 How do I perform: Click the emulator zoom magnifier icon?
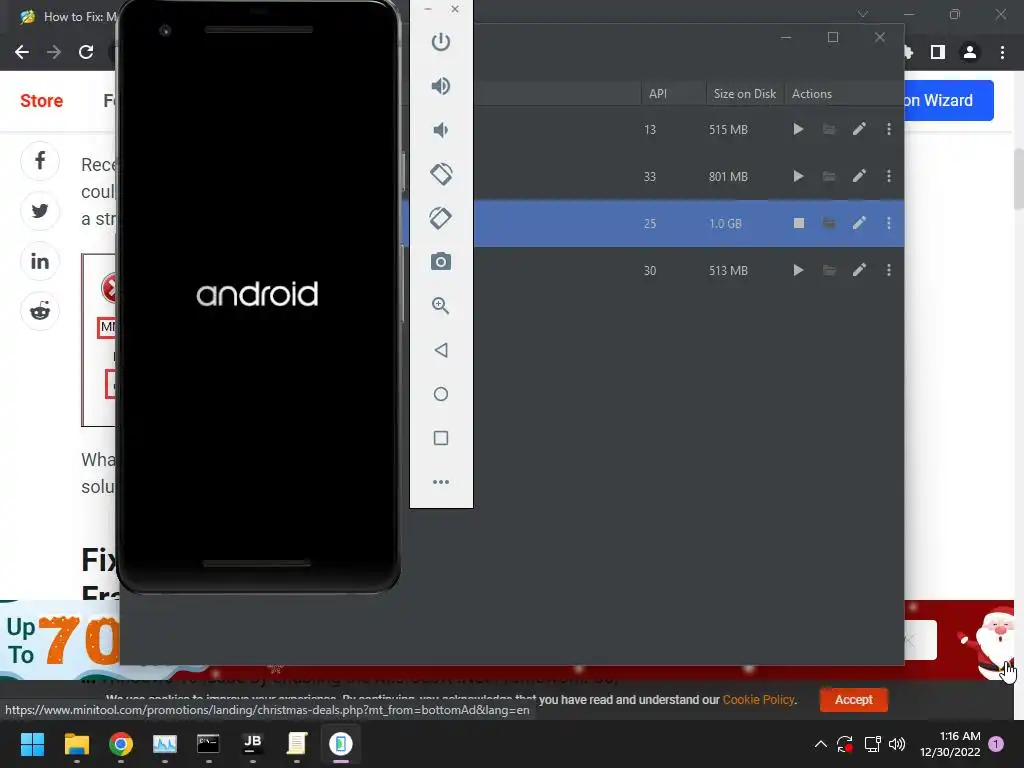tap(441, 306)
